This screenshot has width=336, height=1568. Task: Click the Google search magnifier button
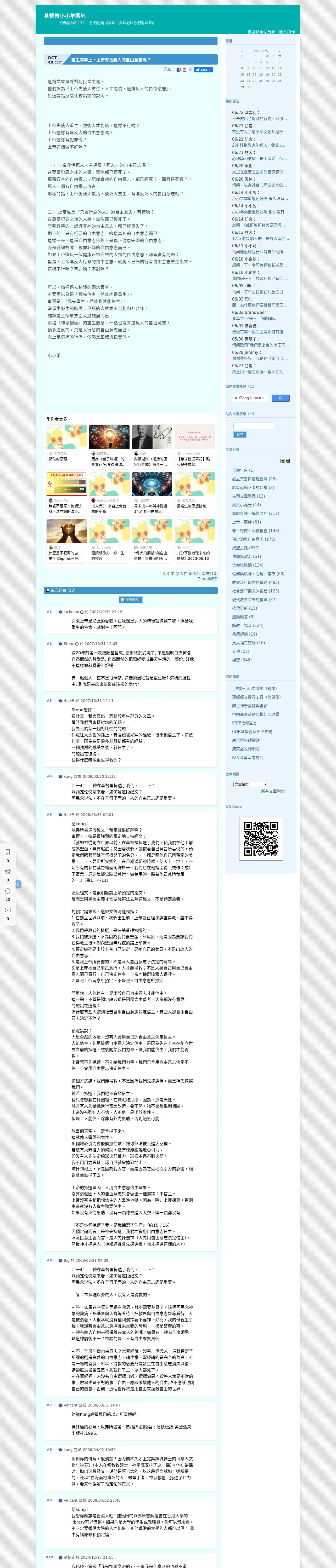[280, 398]
